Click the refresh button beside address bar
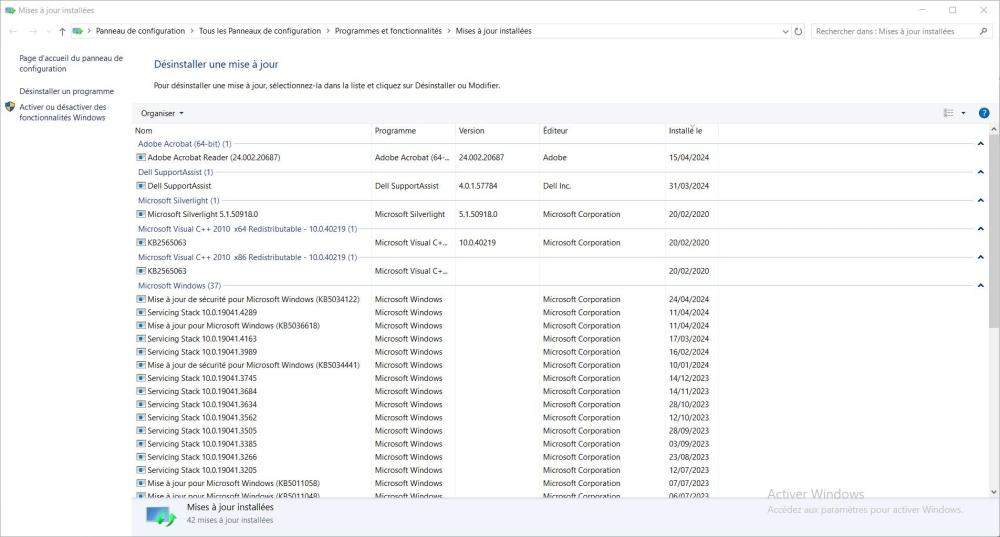1000x537 pixels. [x=798, y=31]
